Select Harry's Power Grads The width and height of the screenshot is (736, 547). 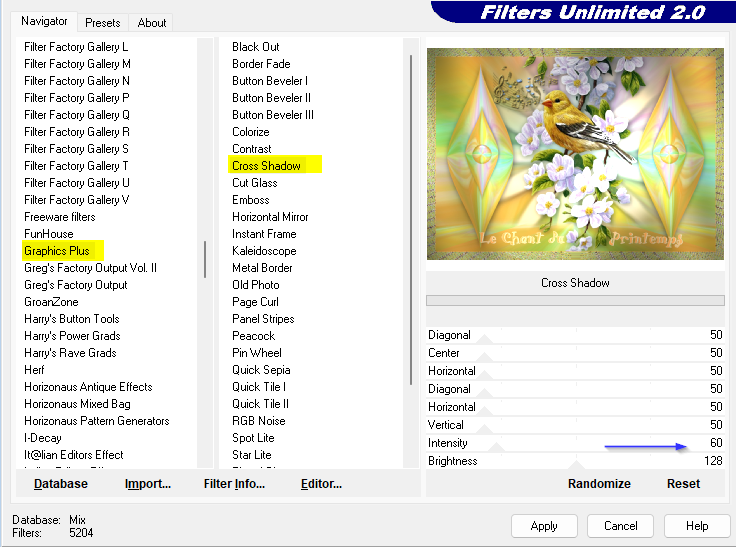click(72, 336)
